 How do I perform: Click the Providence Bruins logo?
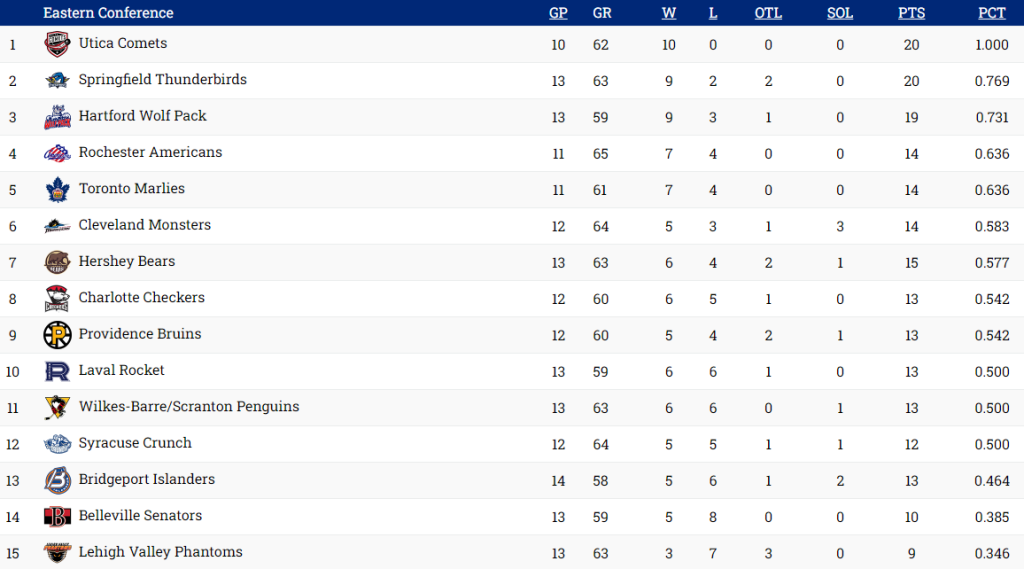(57, 335)
